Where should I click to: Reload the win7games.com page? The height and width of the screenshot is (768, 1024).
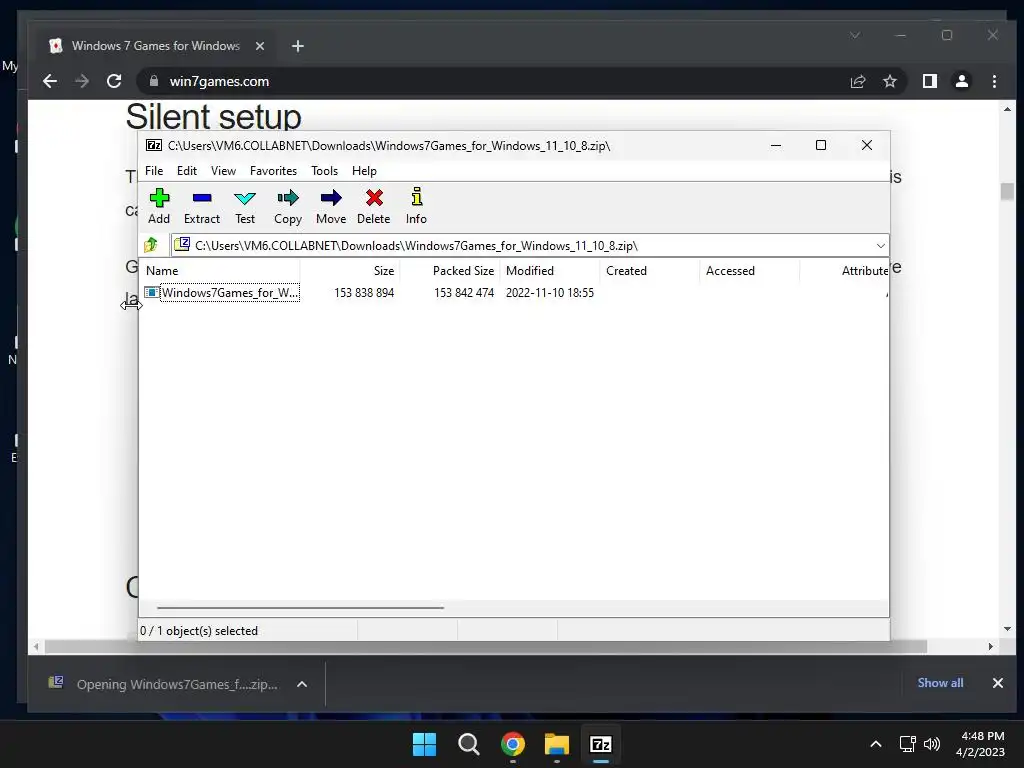(x=114, y=81)
